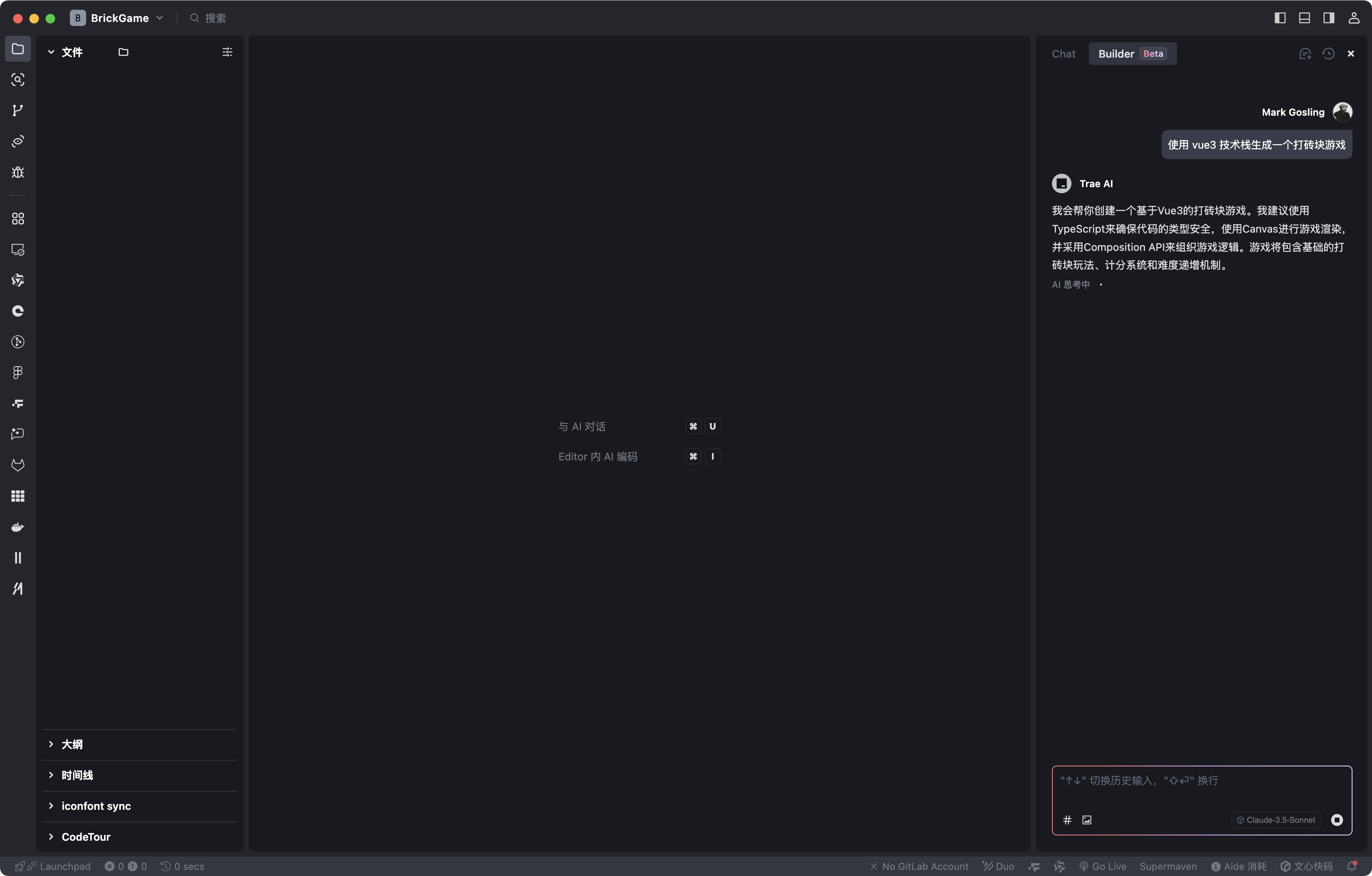Toggle the left primary sidebar visibility

tap(1280, 17)
